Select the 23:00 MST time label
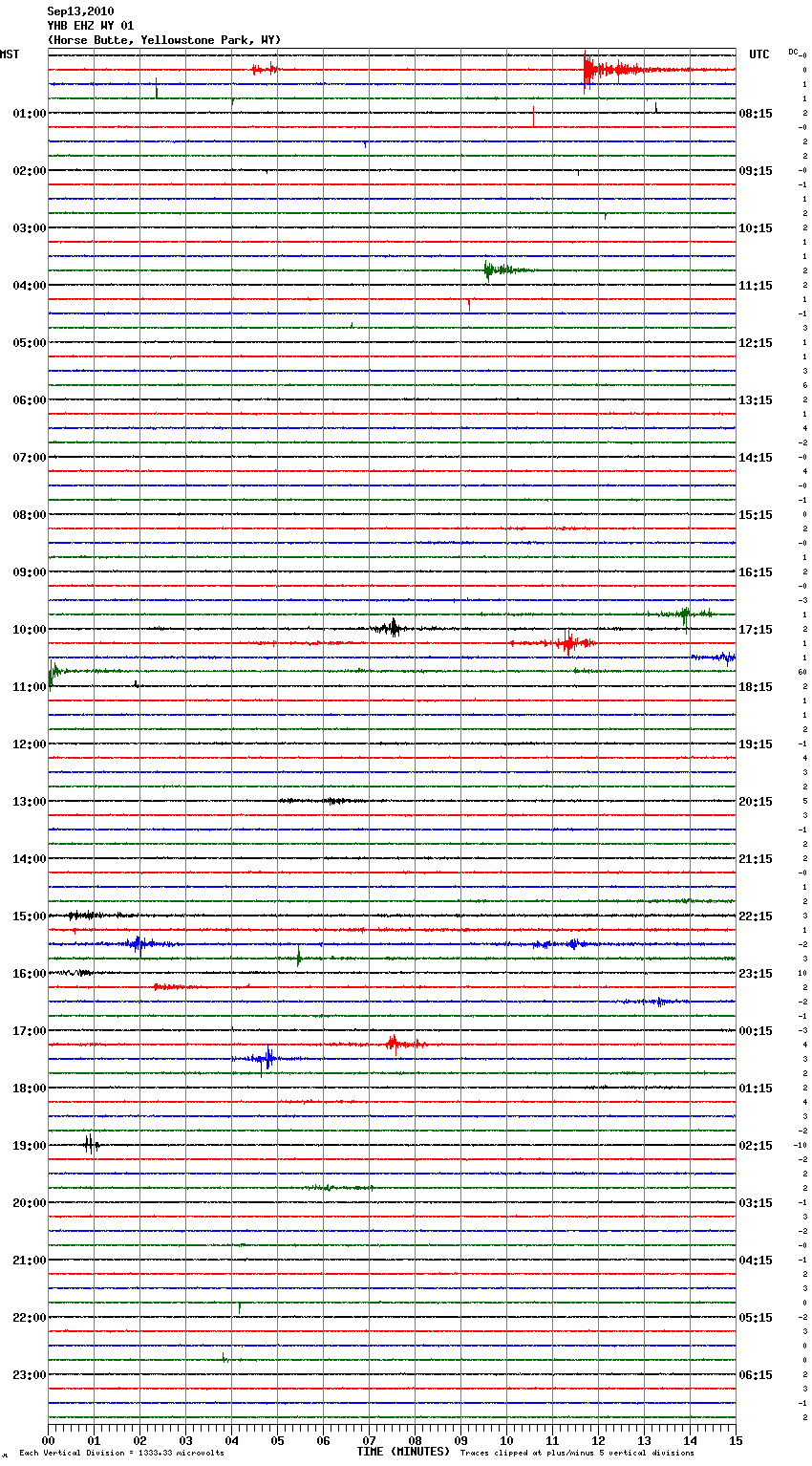The width and height of the screenshot is (812, 1466). pyautogui.click(x=29, y=1375)
